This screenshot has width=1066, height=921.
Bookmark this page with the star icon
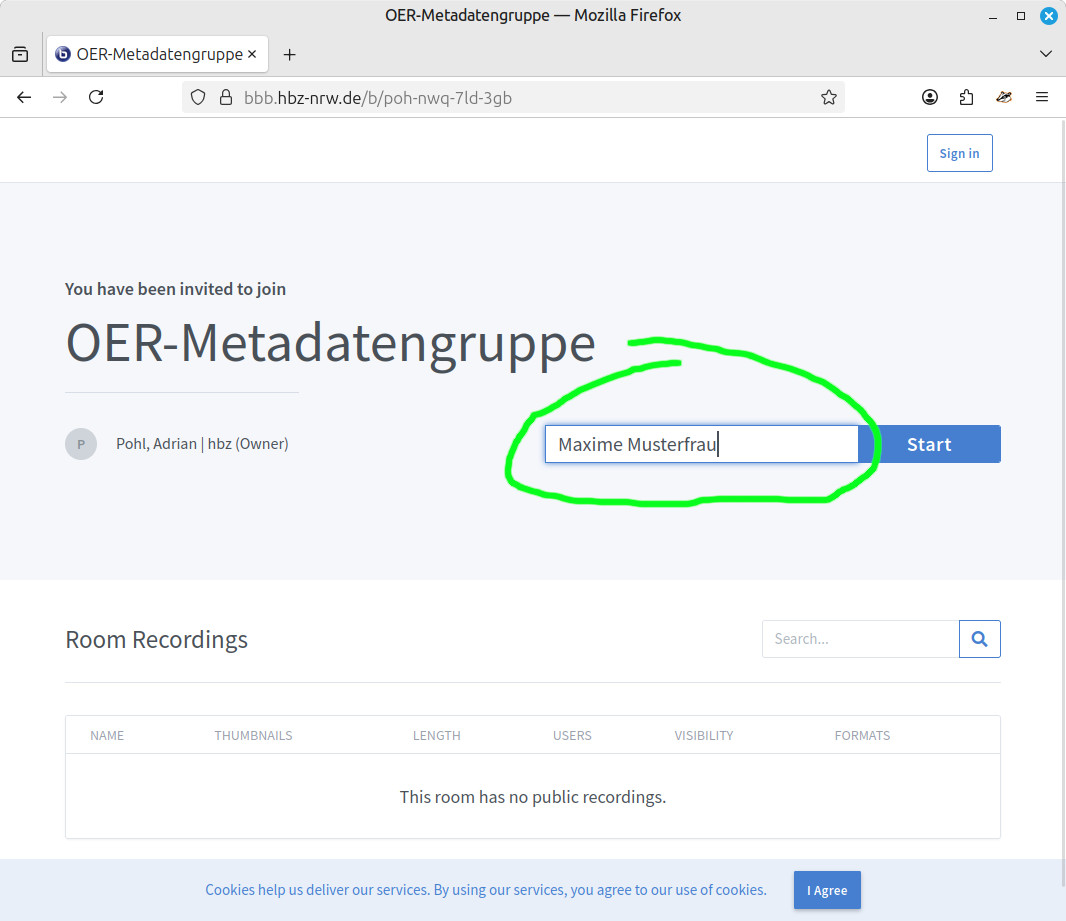click(x=828, y=97)
